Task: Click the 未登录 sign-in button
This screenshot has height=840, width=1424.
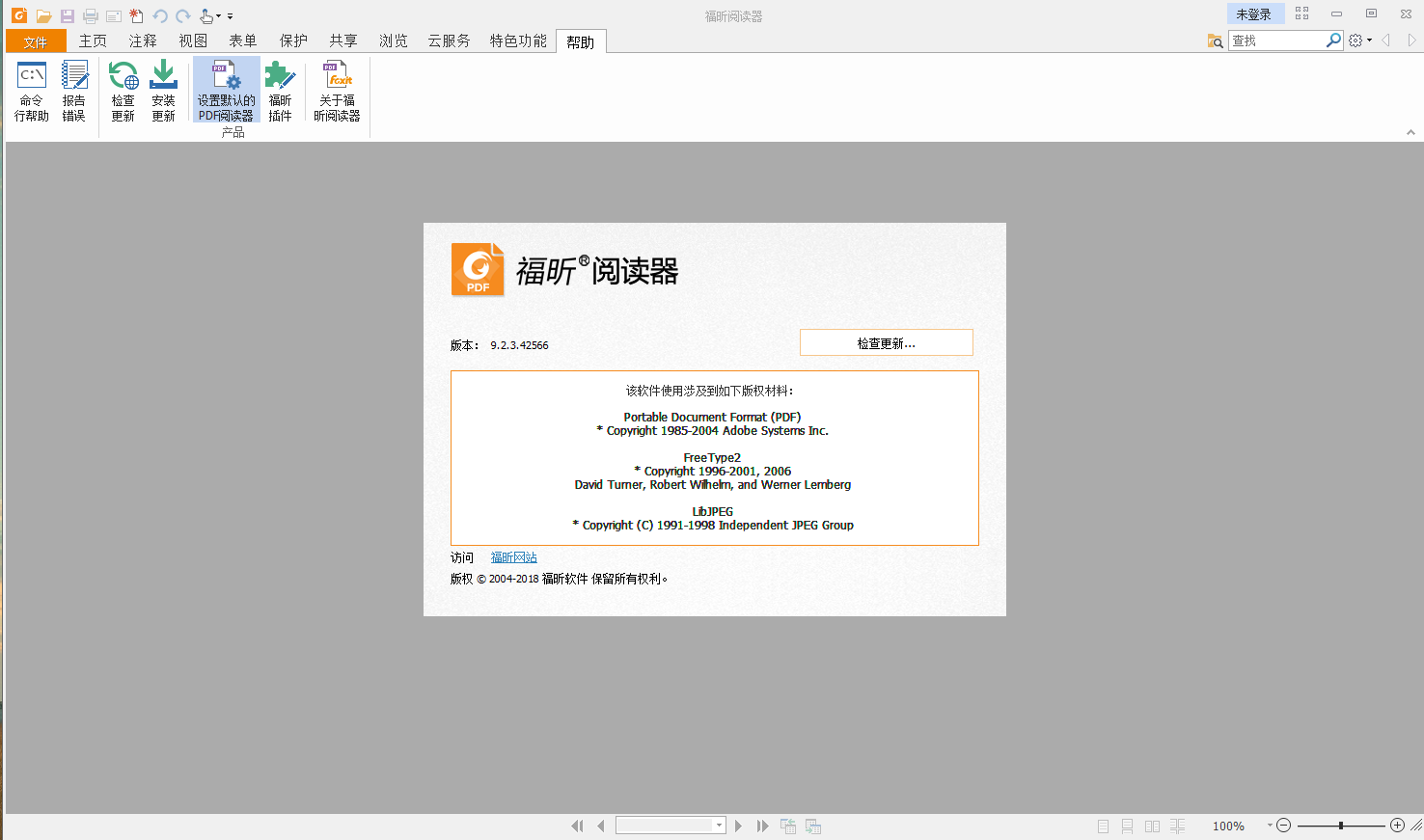Action: [x=1254, y=14]
